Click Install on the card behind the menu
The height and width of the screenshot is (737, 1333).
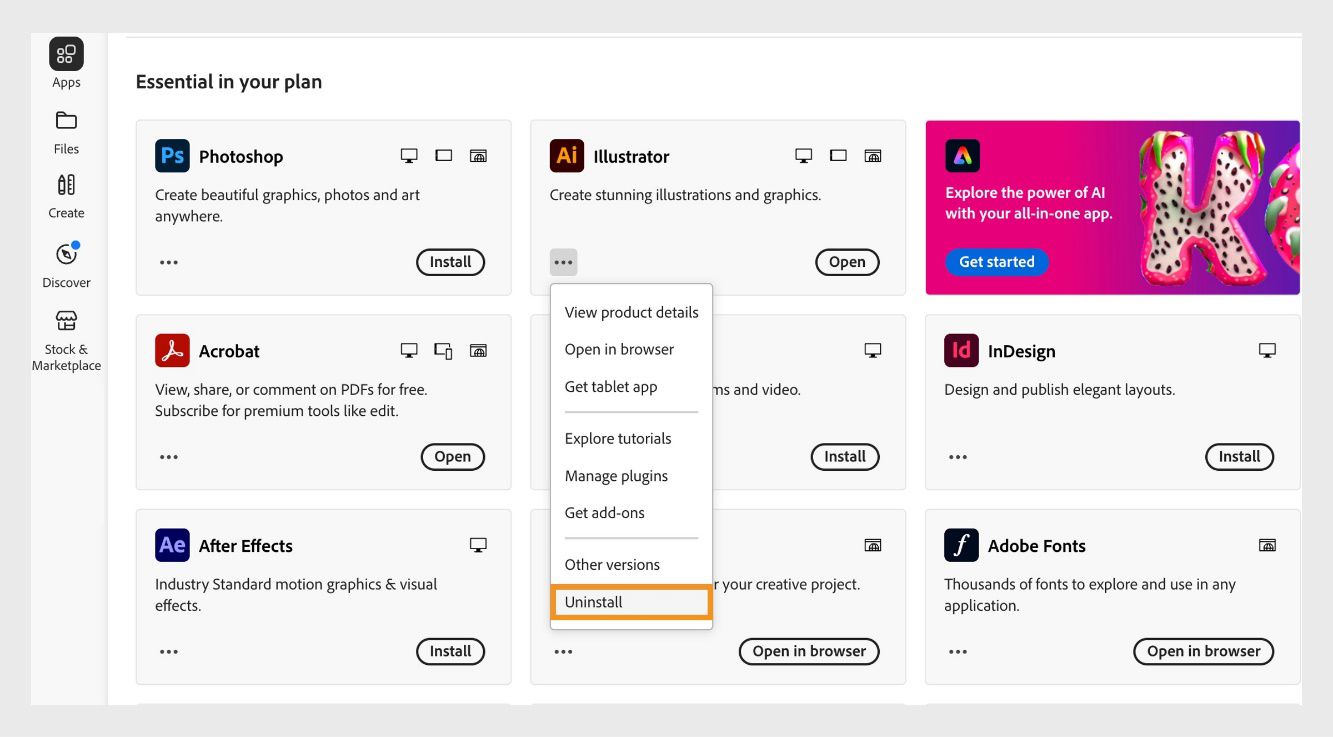(845, 457)
